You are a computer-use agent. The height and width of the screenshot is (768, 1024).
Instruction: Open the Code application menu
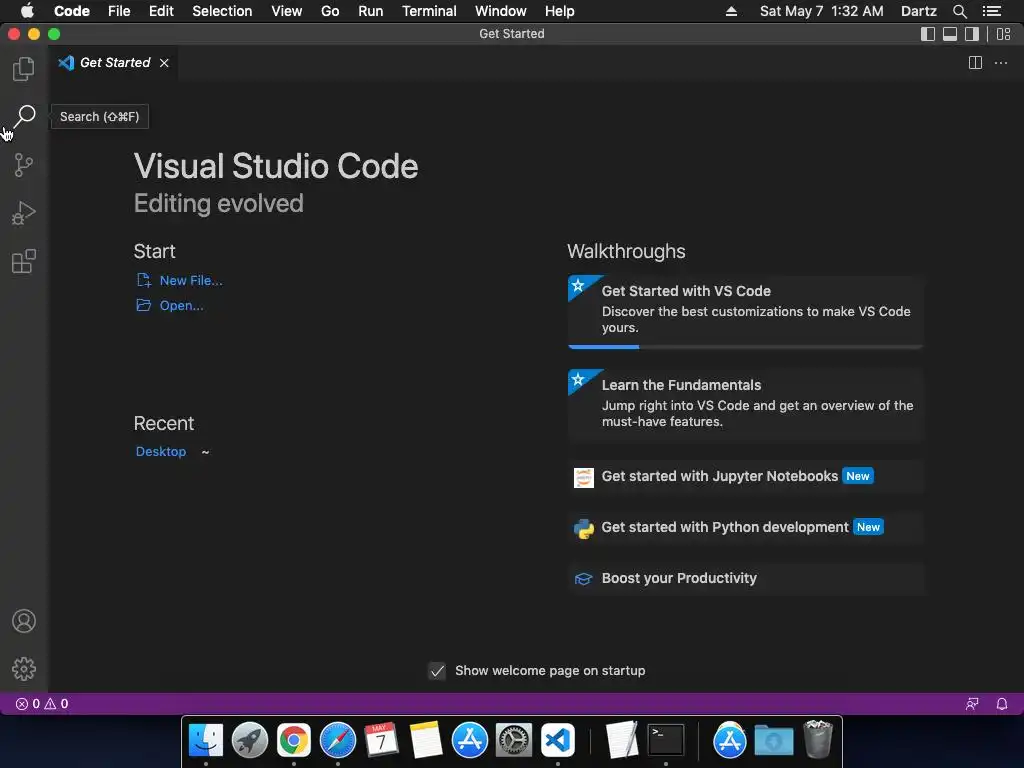(x=72, y=11)
